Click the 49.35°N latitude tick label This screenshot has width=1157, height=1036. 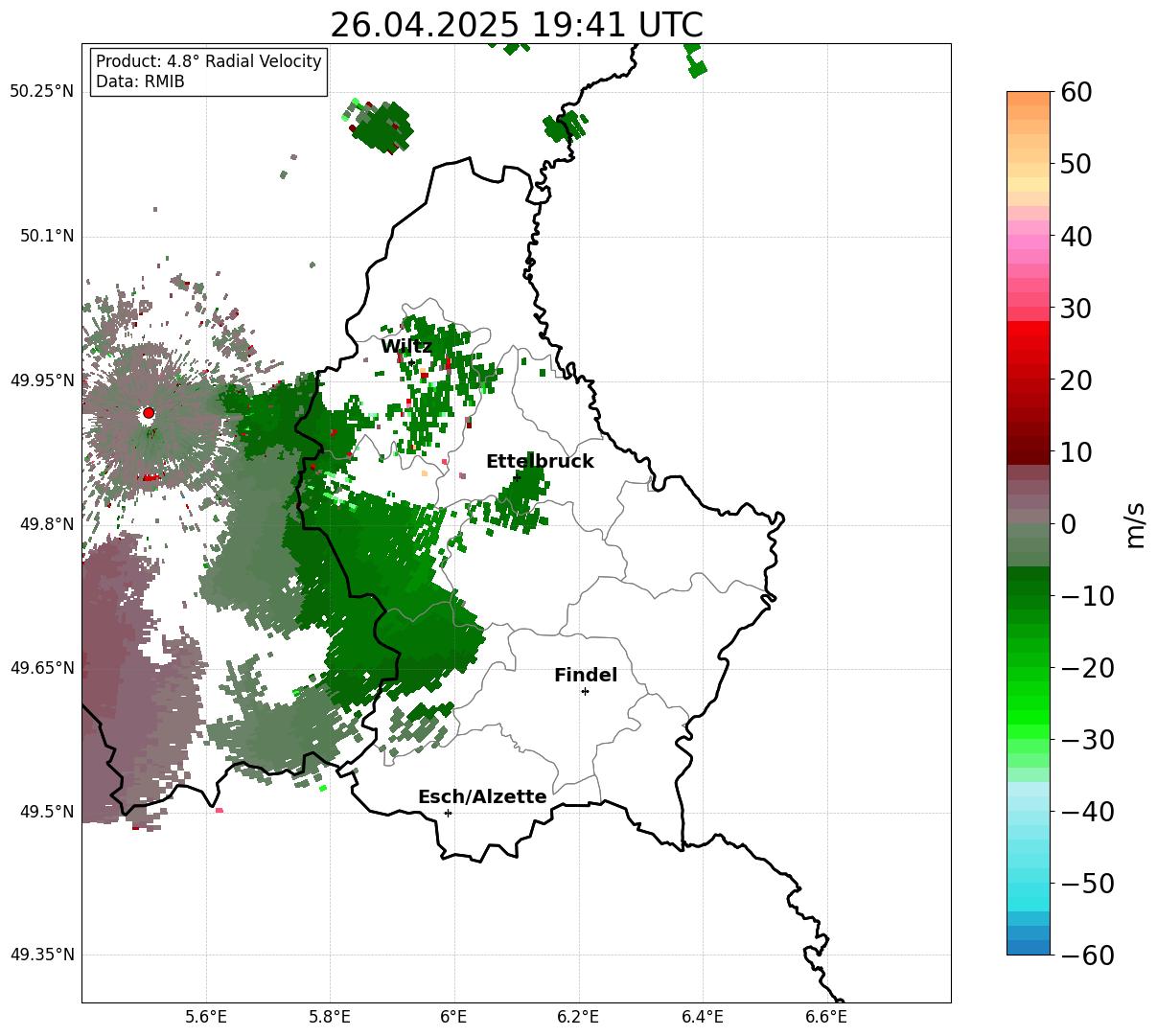tap(42, 955)
